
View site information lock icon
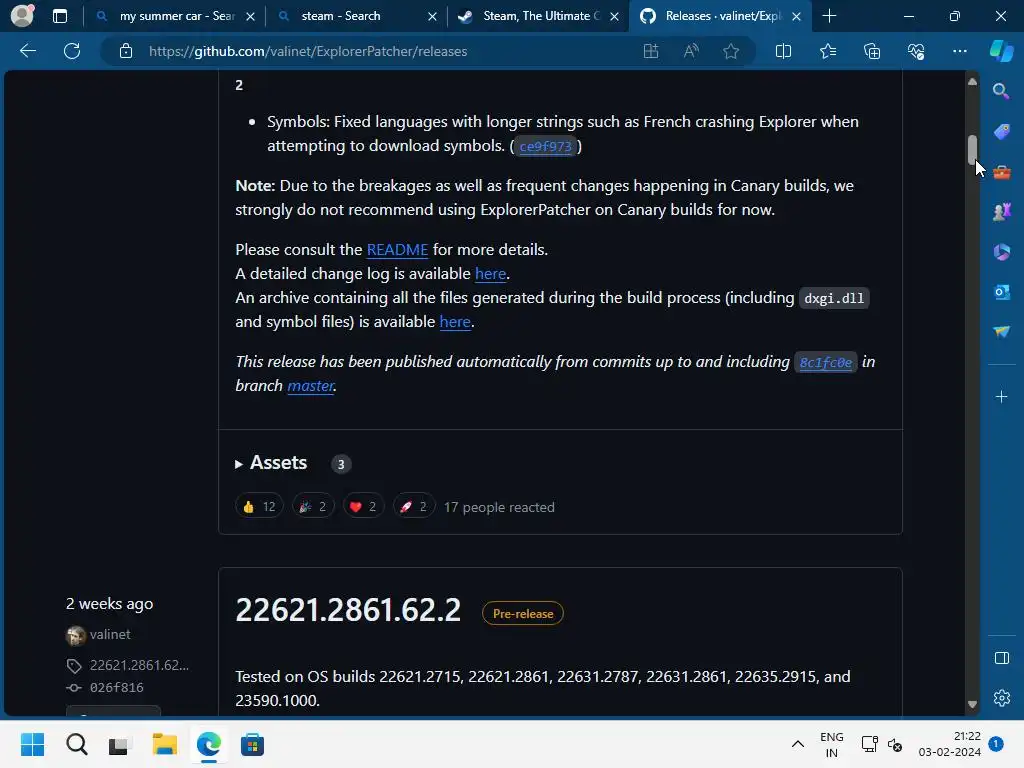[126, 51]
